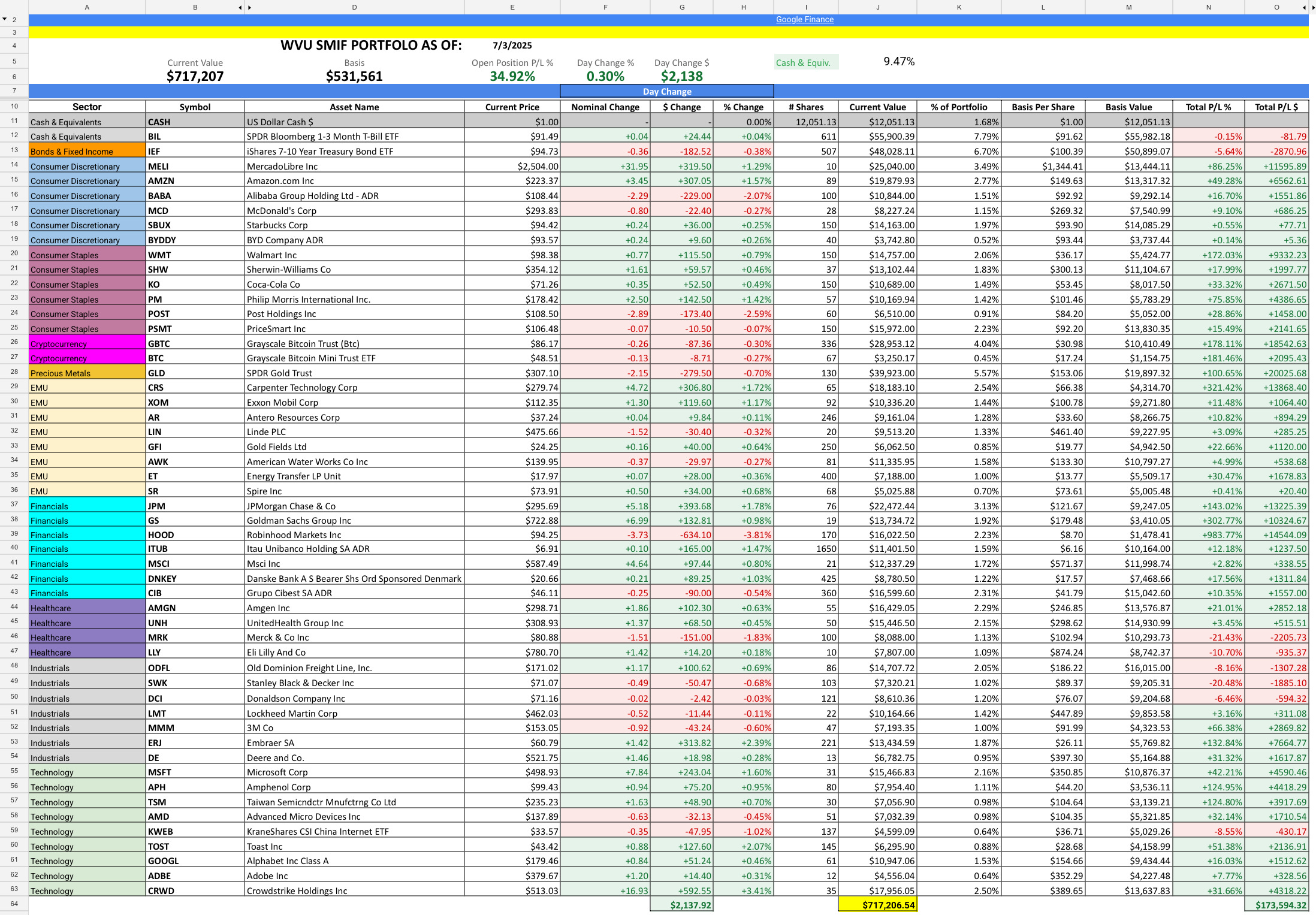Image resolution: width=1316 pixels, height=915 pixels.
Task: Click the 1650 ITUB shares cell
Action: tap(805, 548)
